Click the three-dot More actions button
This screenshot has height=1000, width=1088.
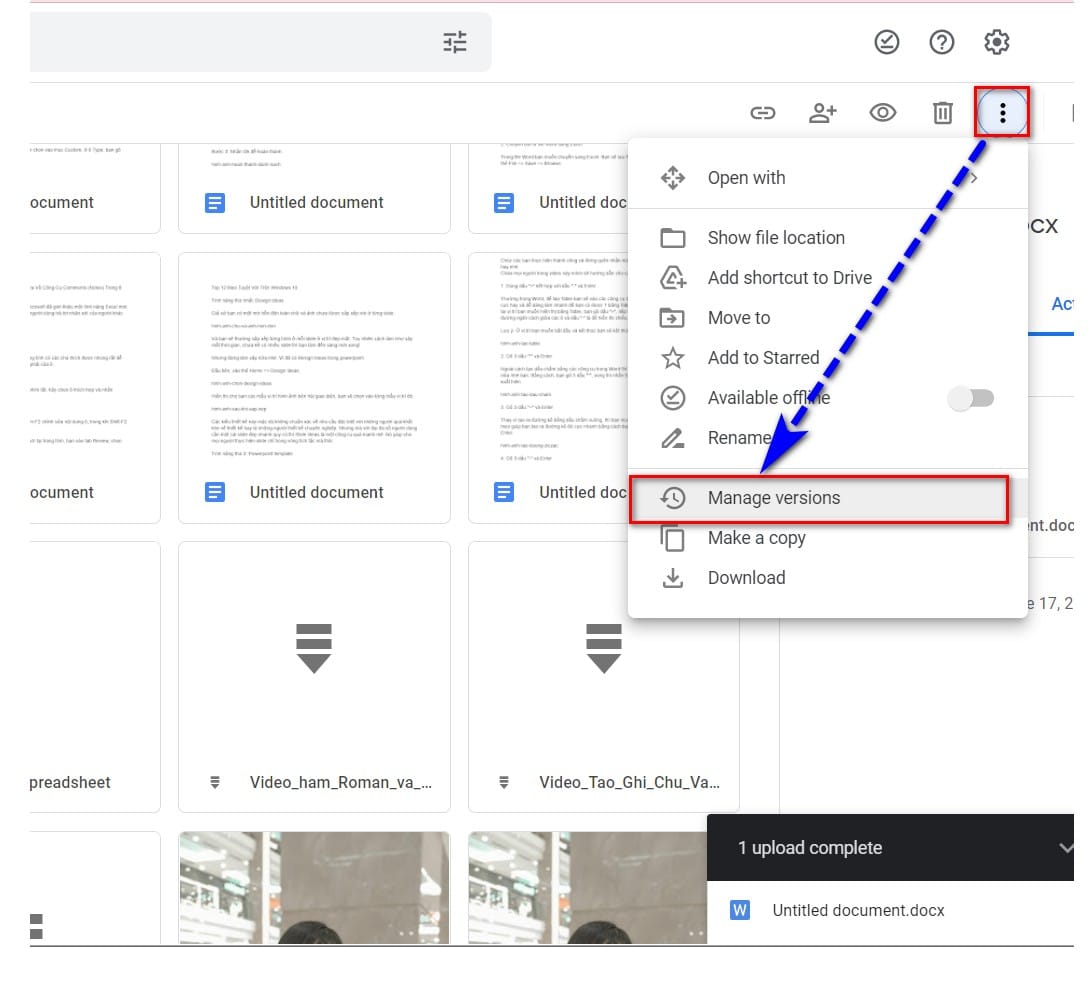point(1002,113)
